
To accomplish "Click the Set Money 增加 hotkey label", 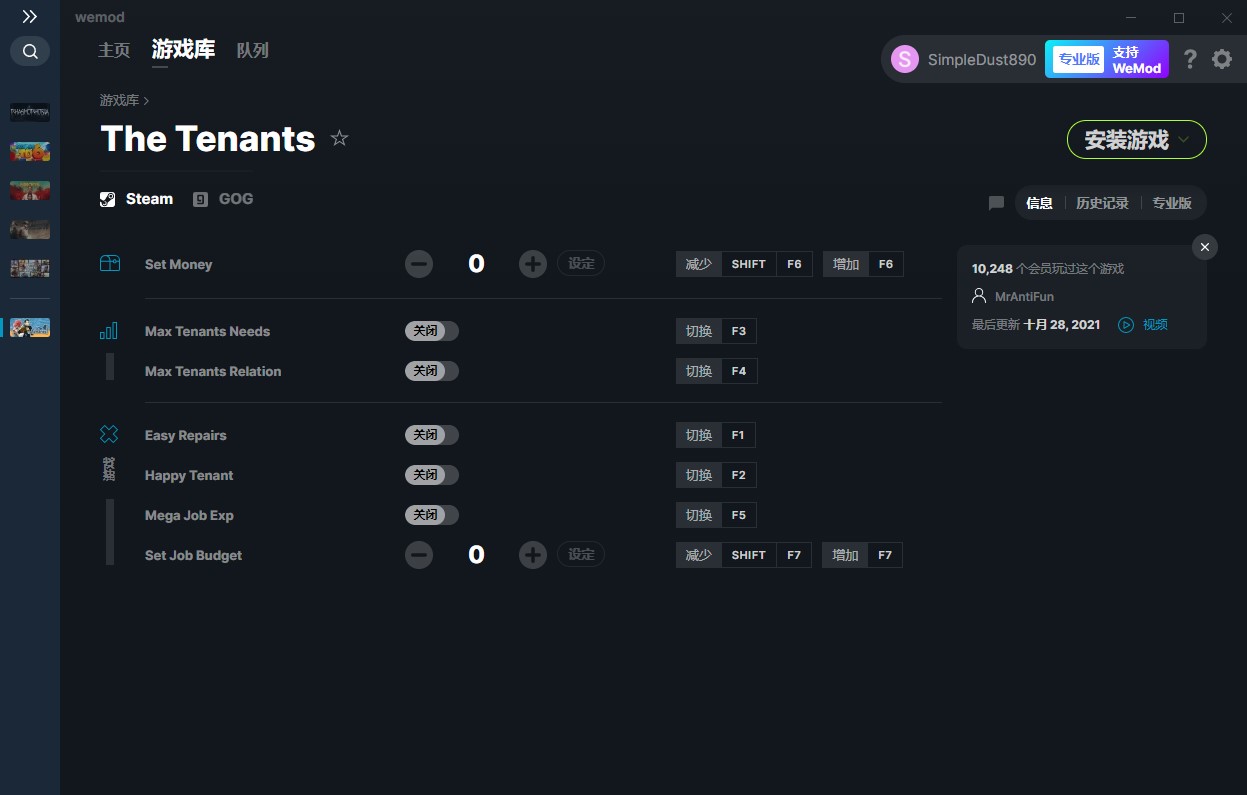I will (x=846, y=264).
